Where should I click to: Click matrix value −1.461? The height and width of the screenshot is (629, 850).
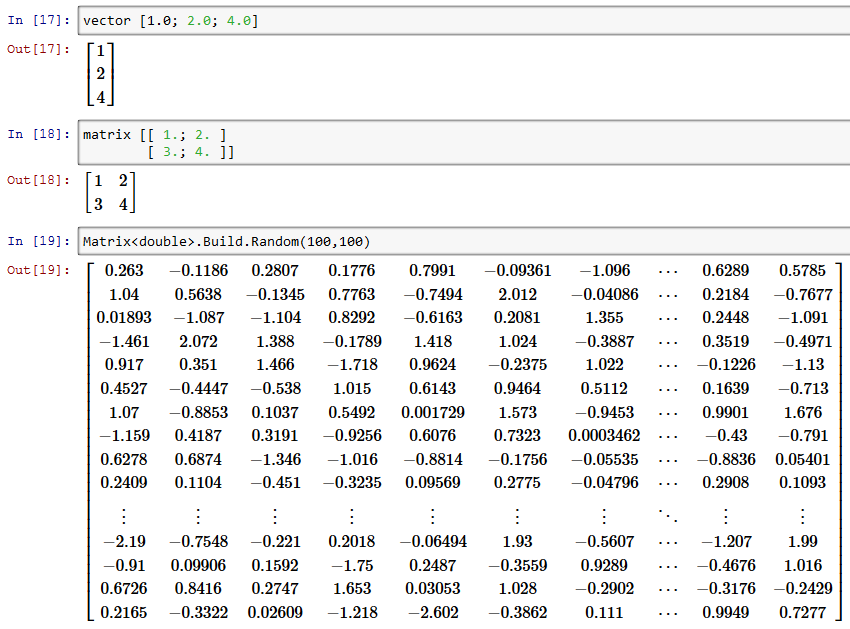(124, 342)
